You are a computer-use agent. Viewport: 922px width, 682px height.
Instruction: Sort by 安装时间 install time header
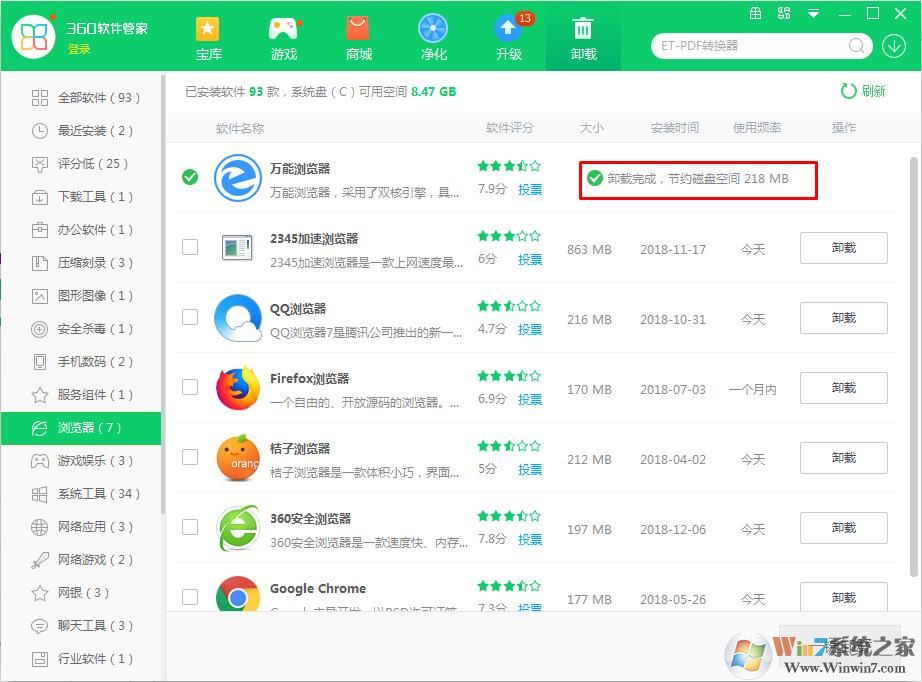(674, 128)
